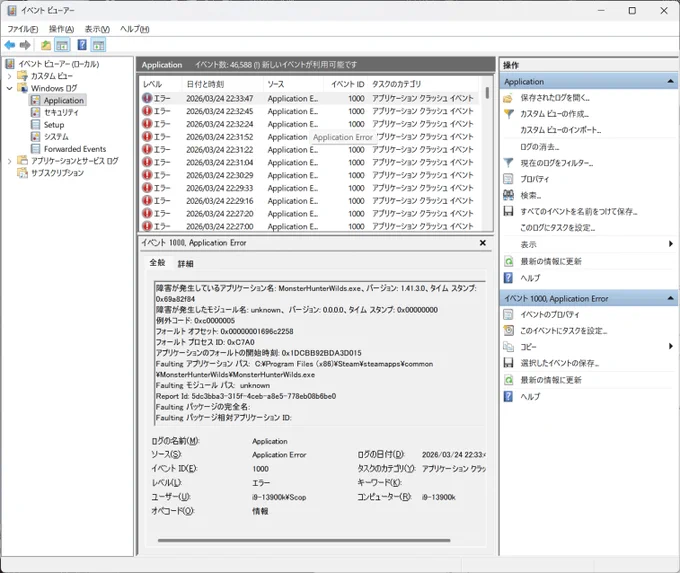Open the ヘルプ(H) menu
The image size is (680, 573).
pyautogui.click(x=134, y=29)
